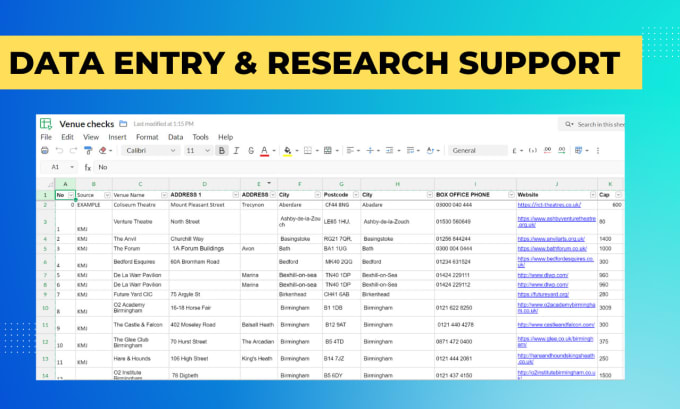Apply the red text color A button

click(x=264, y=151)
